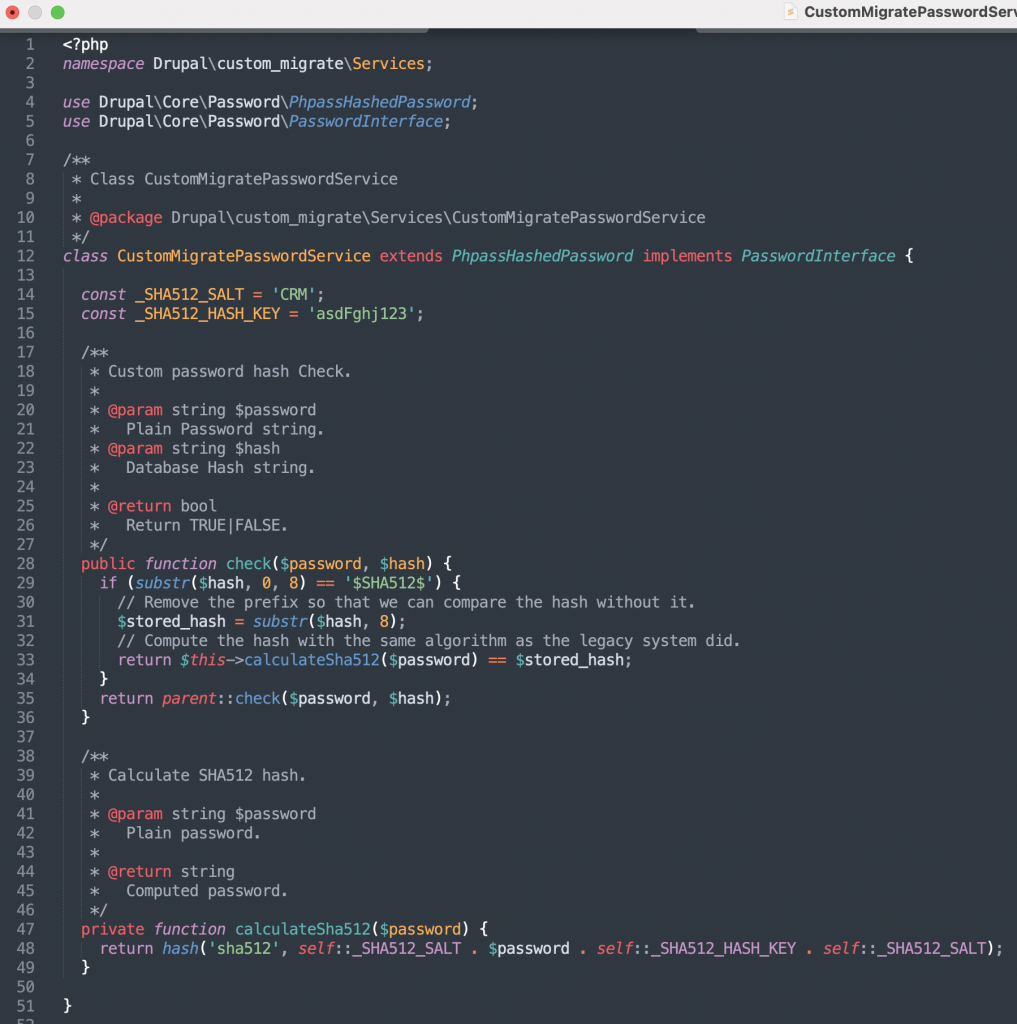The height and width of the screenshot is (1024, 1017).
Task: Maximize the window using green button
Action: click(x=57, y=12)
